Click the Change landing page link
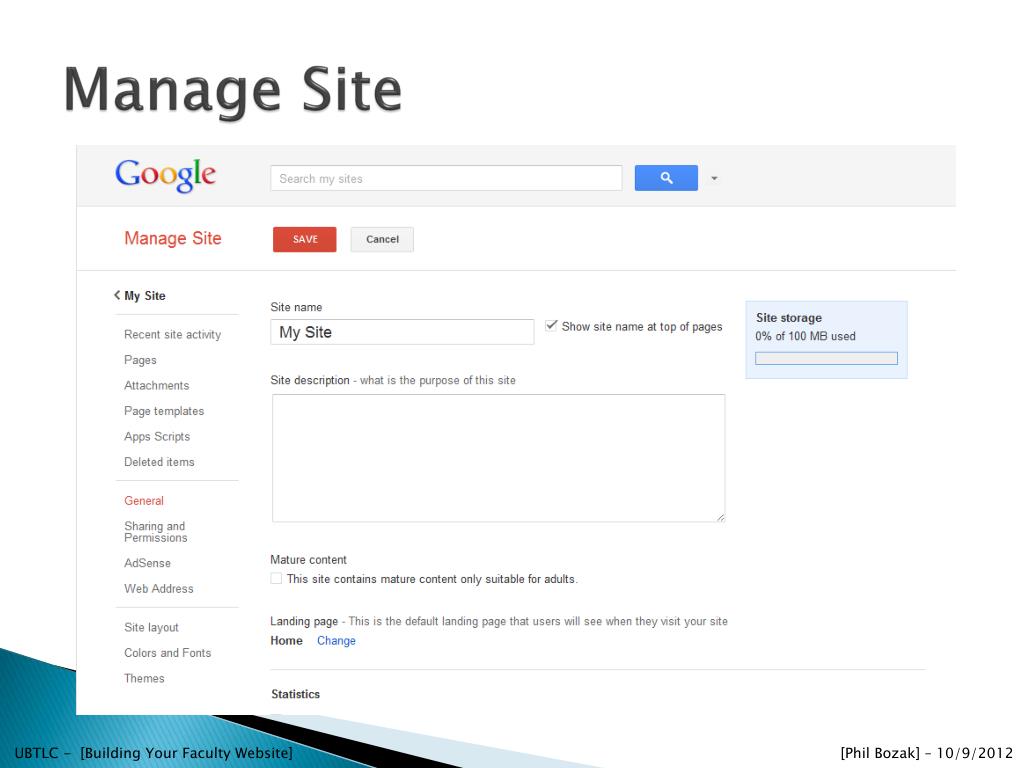The image size is (1024, 768). [x=336, y=641]
